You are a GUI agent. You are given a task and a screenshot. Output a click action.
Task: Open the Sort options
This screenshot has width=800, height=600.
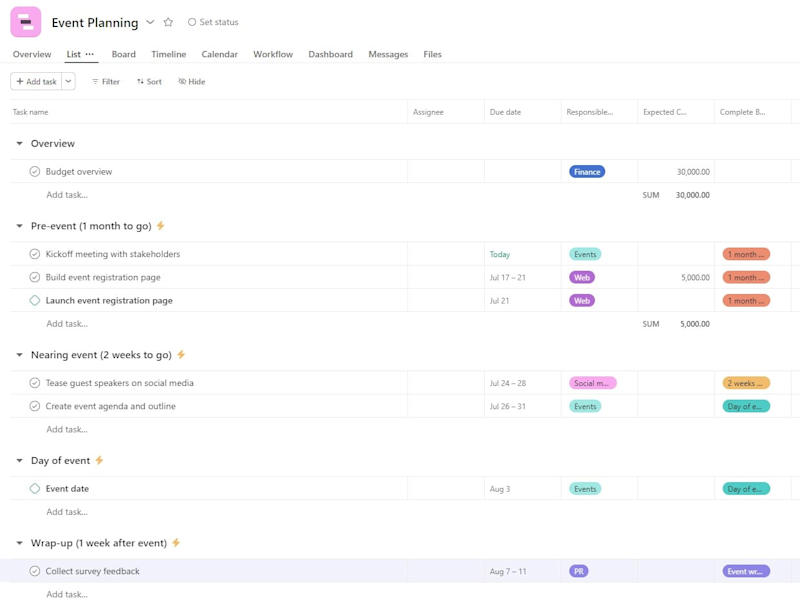pyautogui.click(x=149, y=82)
